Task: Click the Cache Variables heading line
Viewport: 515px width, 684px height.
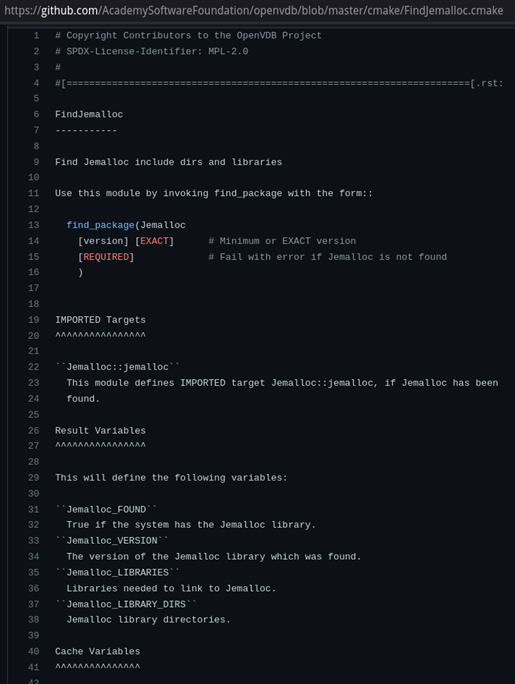Action: click(98, 652)
